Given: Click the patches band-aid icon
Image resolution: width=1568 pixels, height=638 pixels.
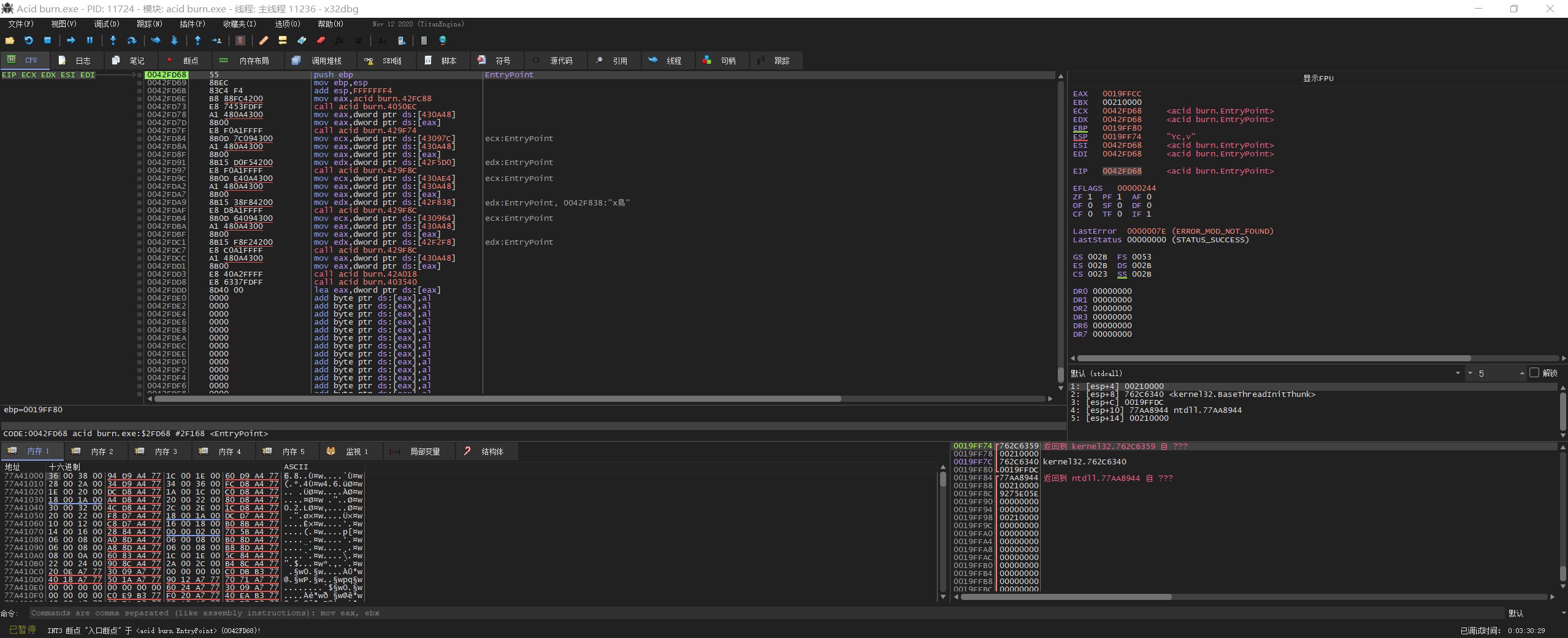Looking at the screenshot, I should 264,40.
